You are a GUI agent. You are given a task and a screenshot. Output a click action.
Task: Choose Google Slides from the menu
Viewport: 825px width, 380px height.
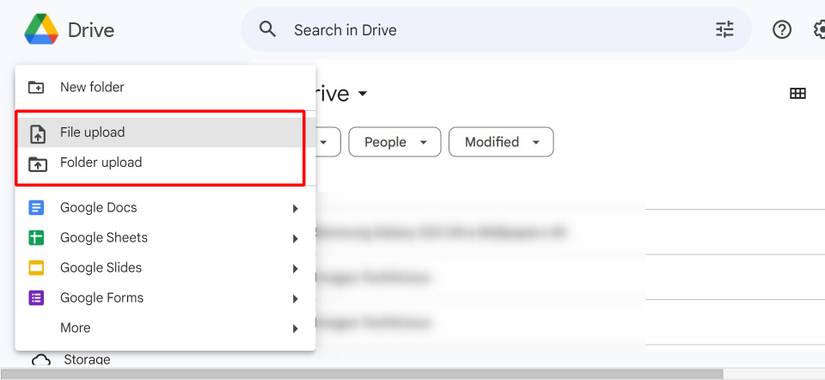(x=165, y=267)
